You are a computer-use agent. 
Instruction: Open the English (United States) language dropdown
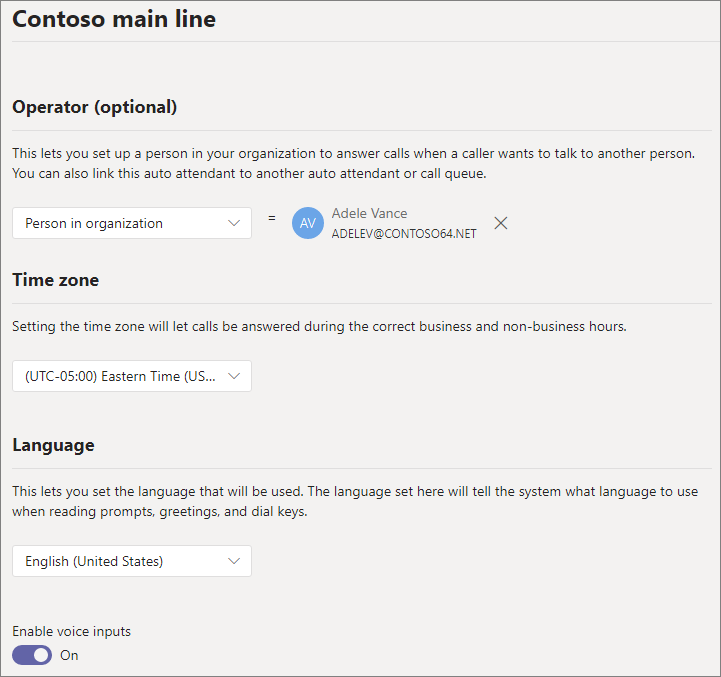tap(132, 561)
